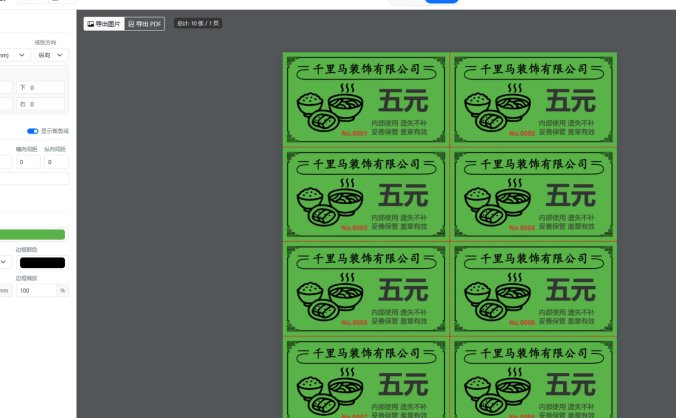Select the meal ticket numbered No.0006
The width and height of the screenshot is (676, 418).
533,289
